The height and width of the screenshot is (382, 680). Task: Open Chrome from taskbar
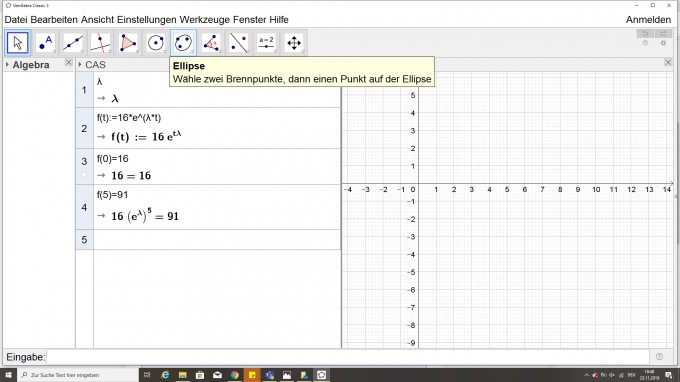click(x=235, y=375)
